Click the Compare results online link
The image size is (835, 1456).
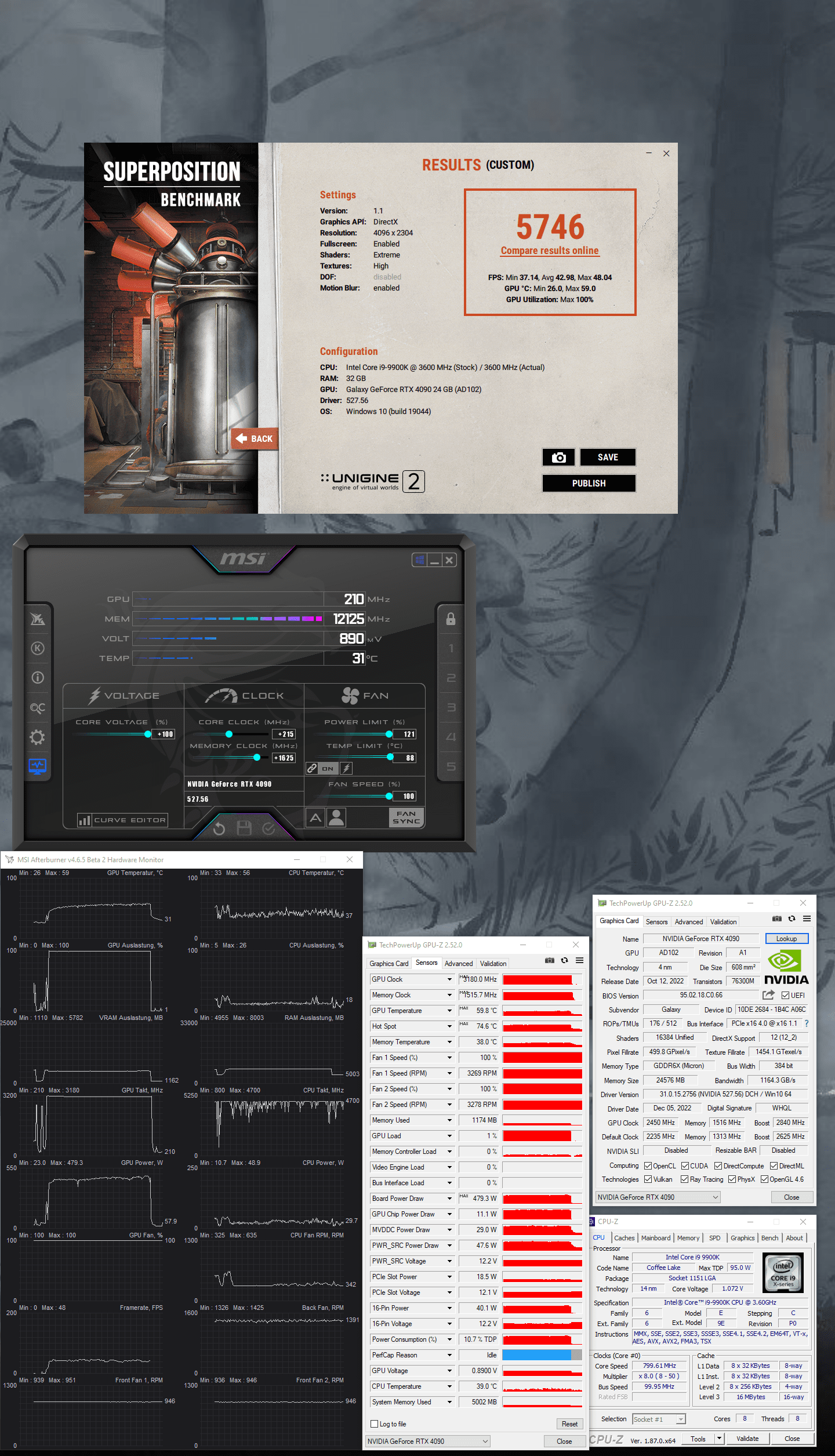tap(550, 250)
